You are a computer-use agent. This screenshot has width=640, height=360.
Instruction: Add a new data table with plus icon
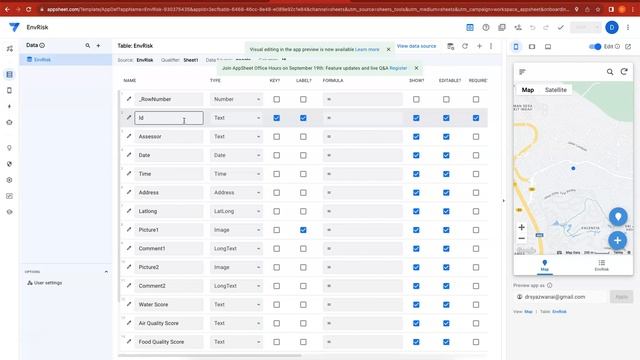point(98,46)
